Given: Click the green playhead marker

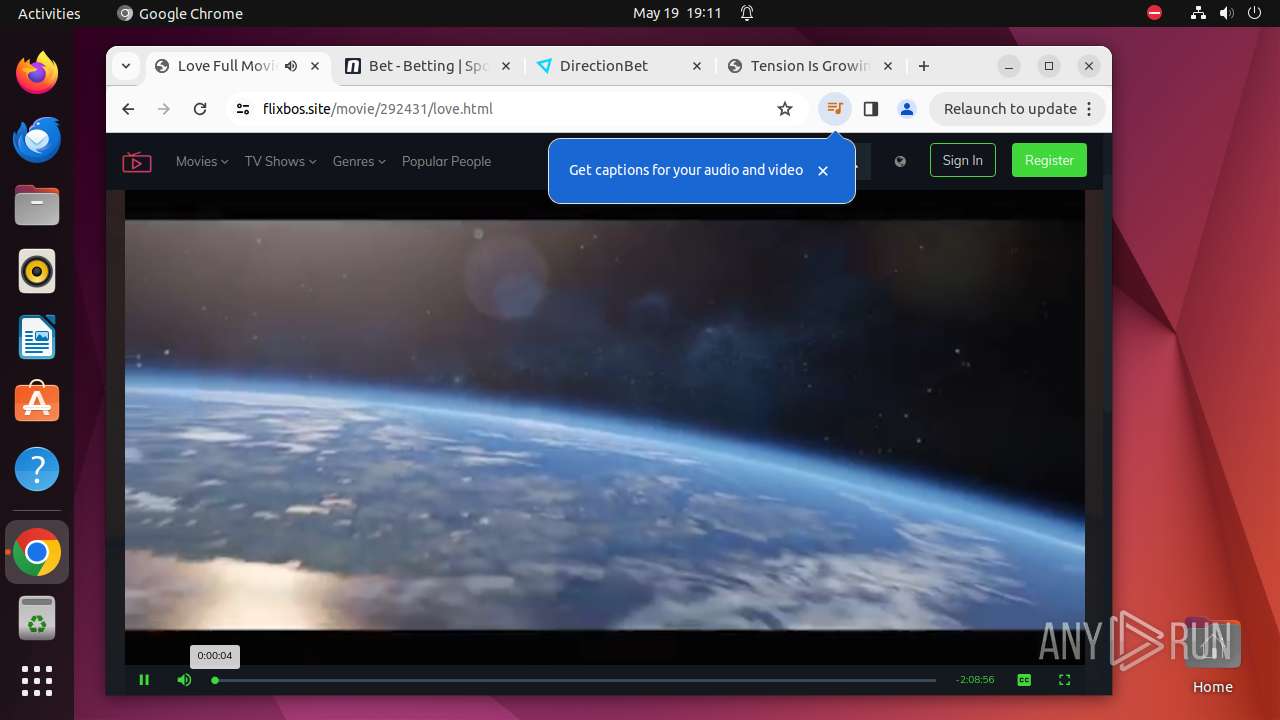Looking at the screenshot, I should pos(215,680).
